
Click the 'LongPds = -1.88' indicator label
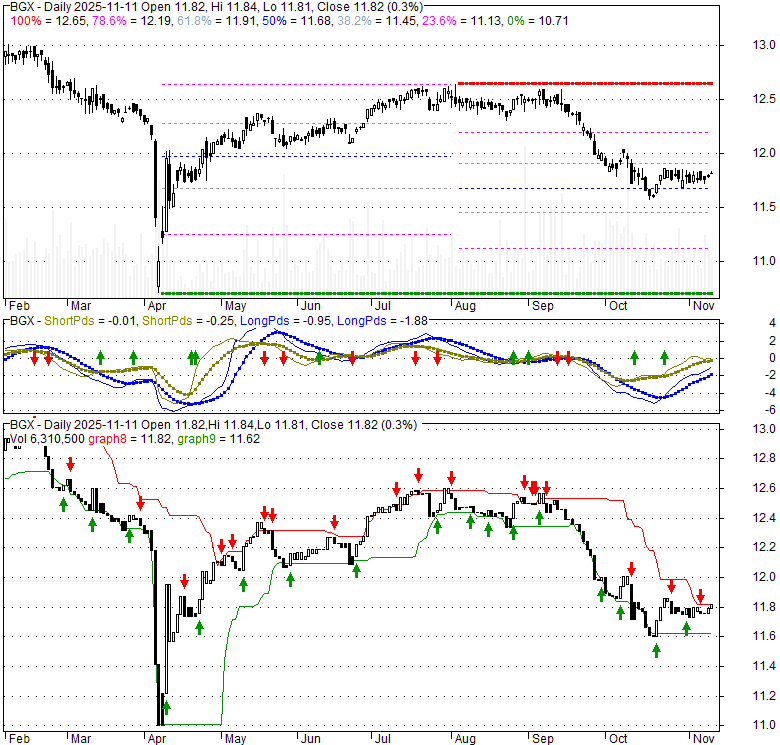[382, 321]
